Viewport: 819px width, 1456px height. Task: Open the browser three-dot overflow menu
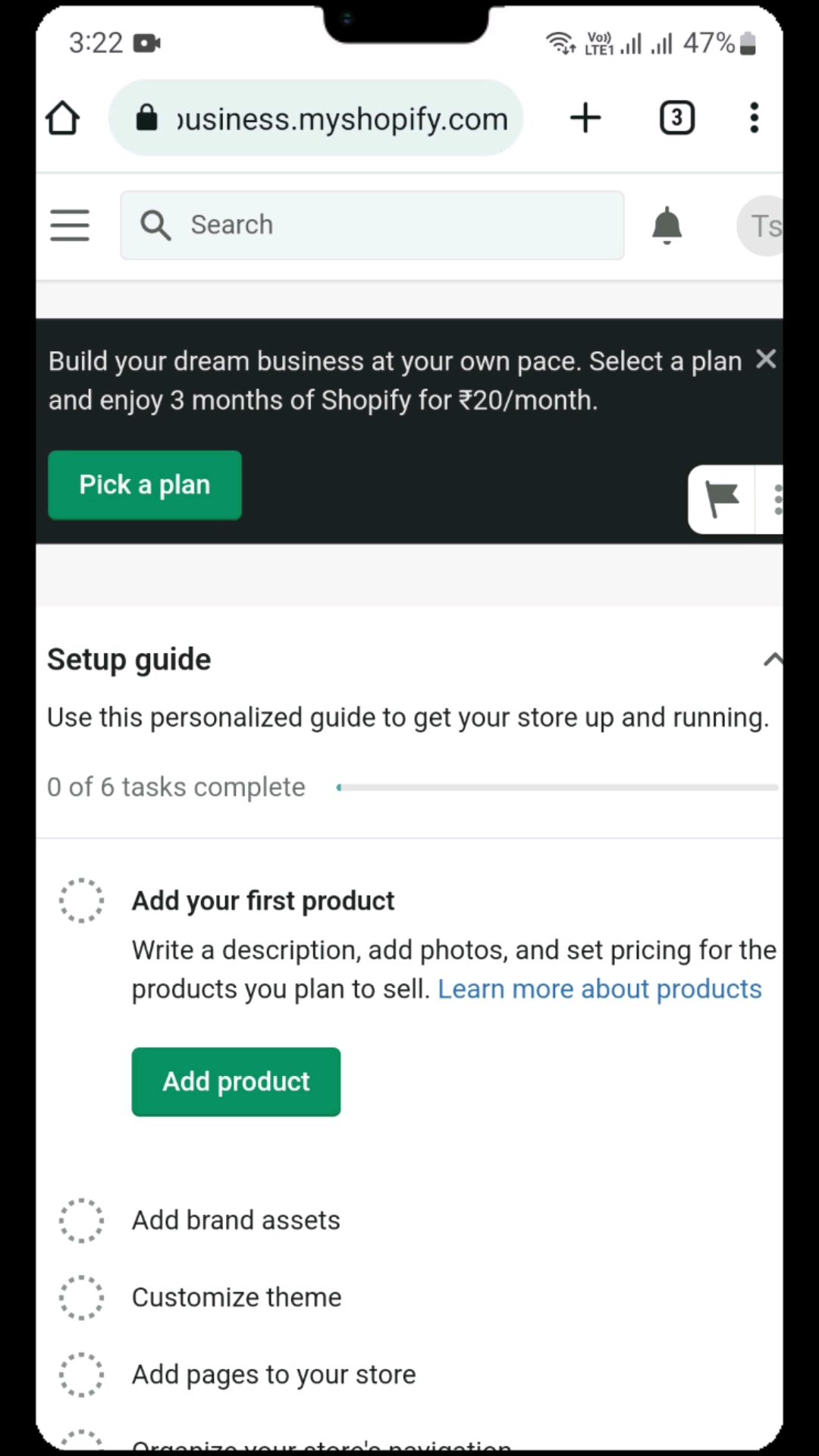pyautogui.click(x=754, y=118)
